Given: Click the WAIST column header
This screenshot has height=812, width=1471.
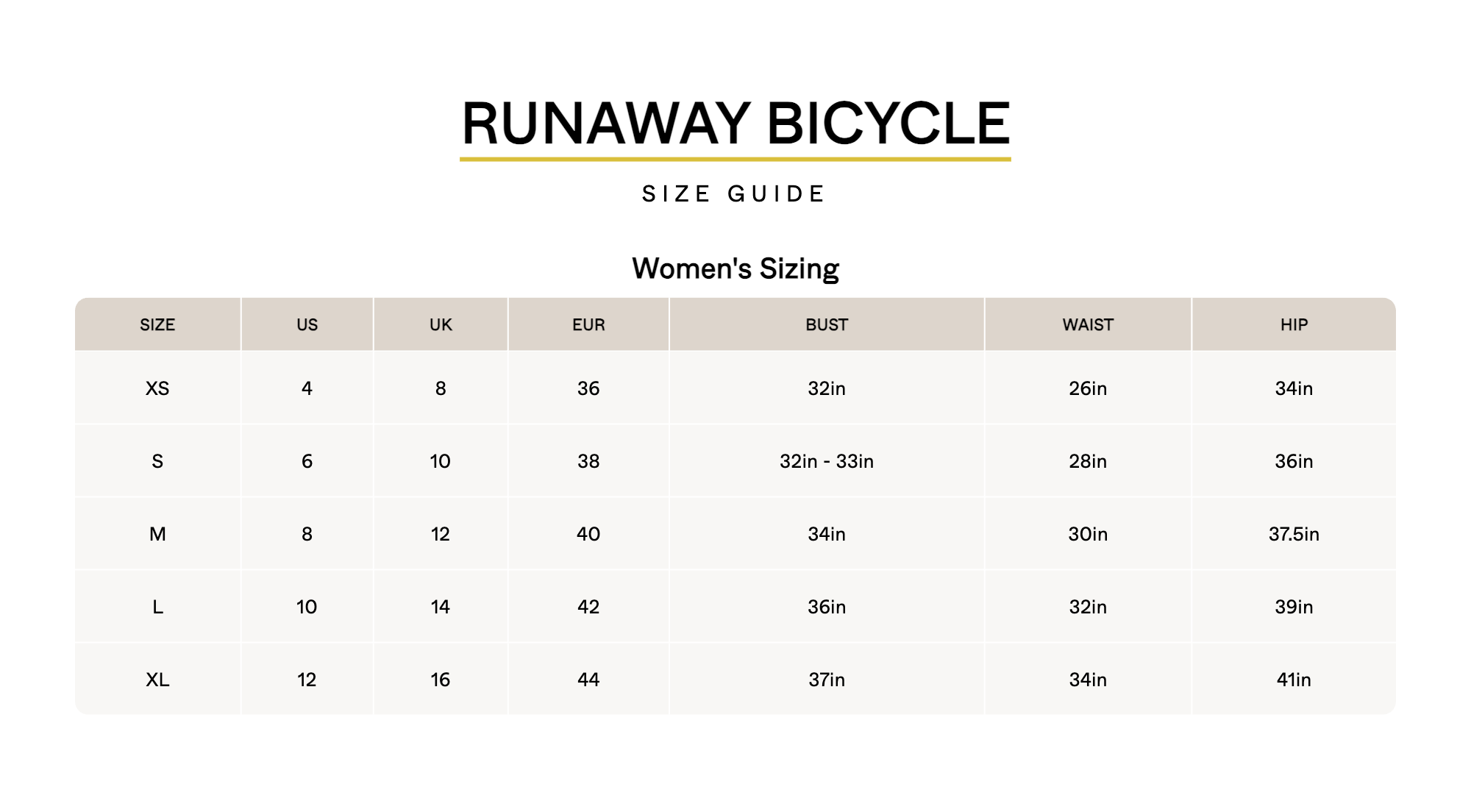Looking at the screenshot, I should coord(1088,324).
